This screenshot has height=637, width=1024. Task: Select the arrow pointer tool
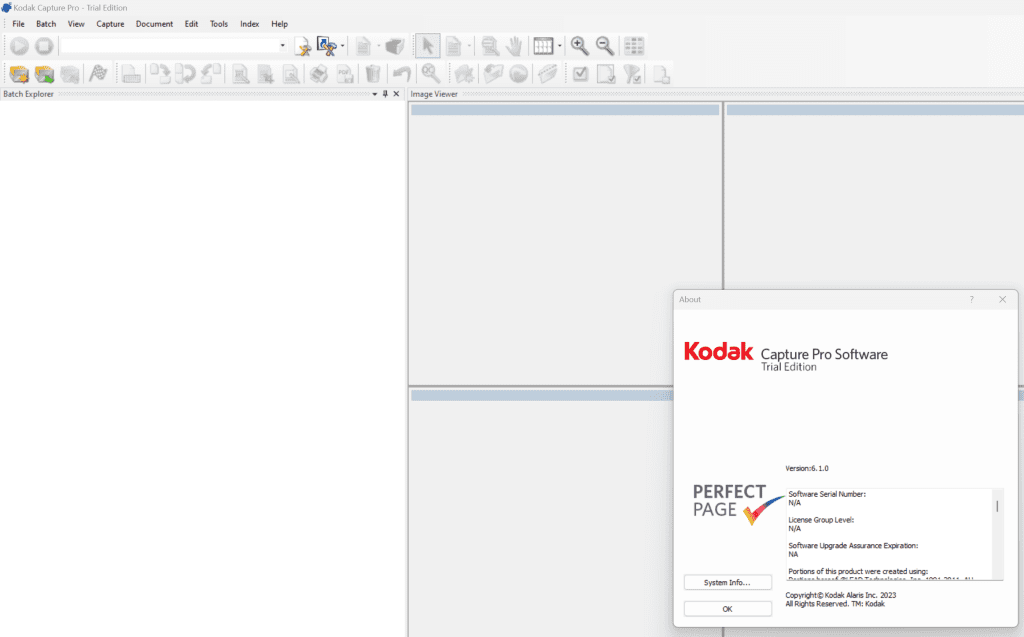pos(428,46)
